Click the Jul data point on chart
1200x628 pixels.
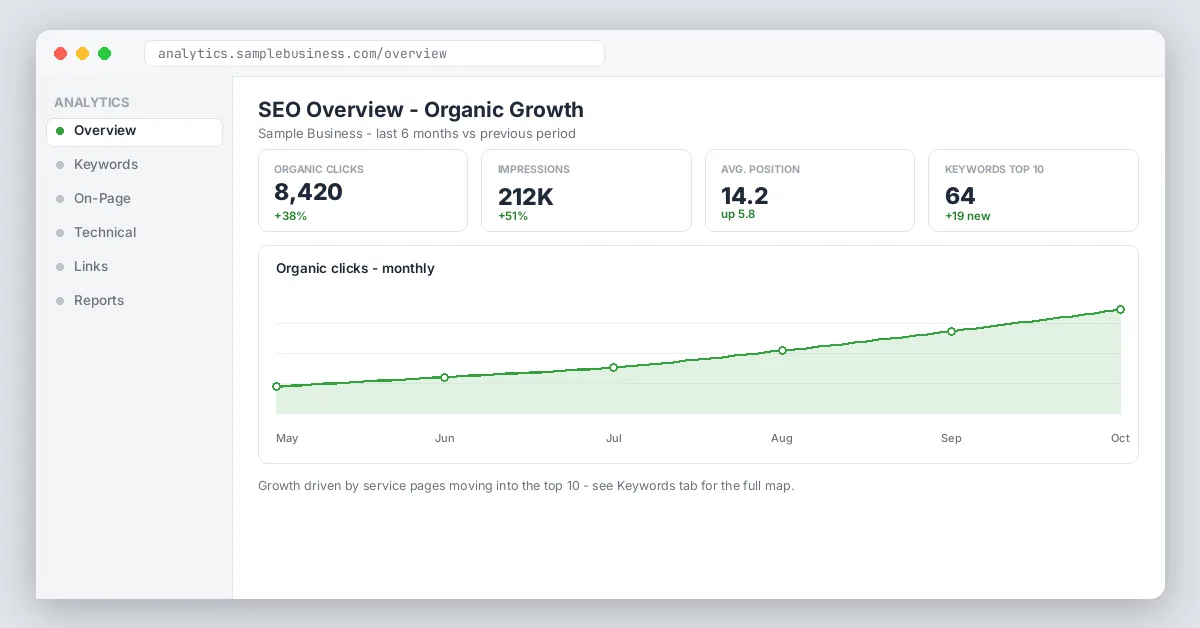614,367
